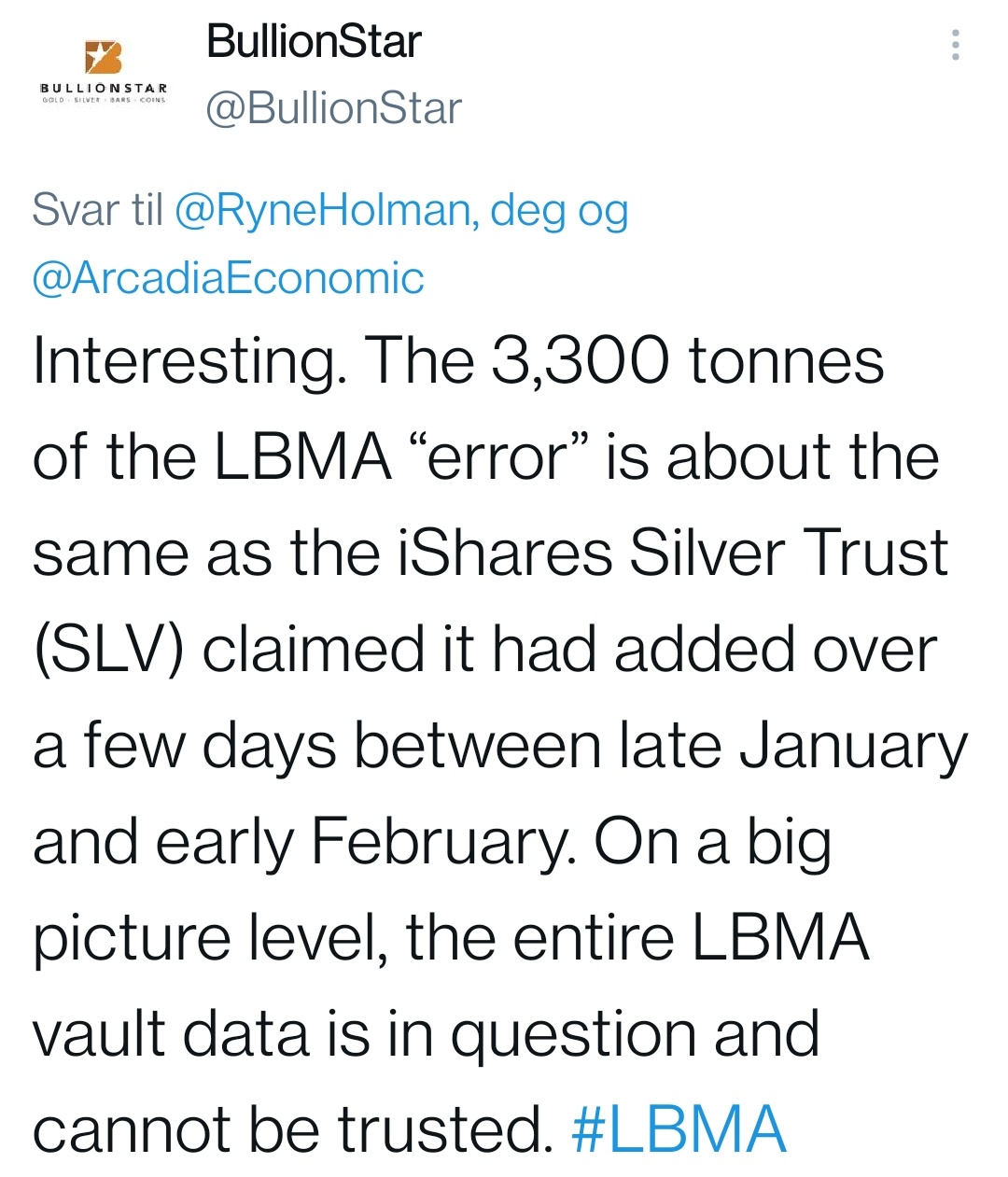Screen dimensions: 1008x1177
Task: Click the 'deg og' reply recipients link
Action: click(x=559, y=211)
